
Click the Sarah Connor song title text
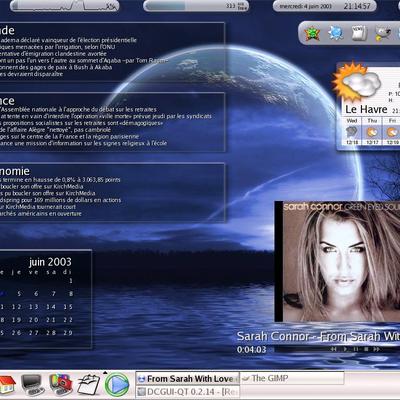(x=318, y=336)
